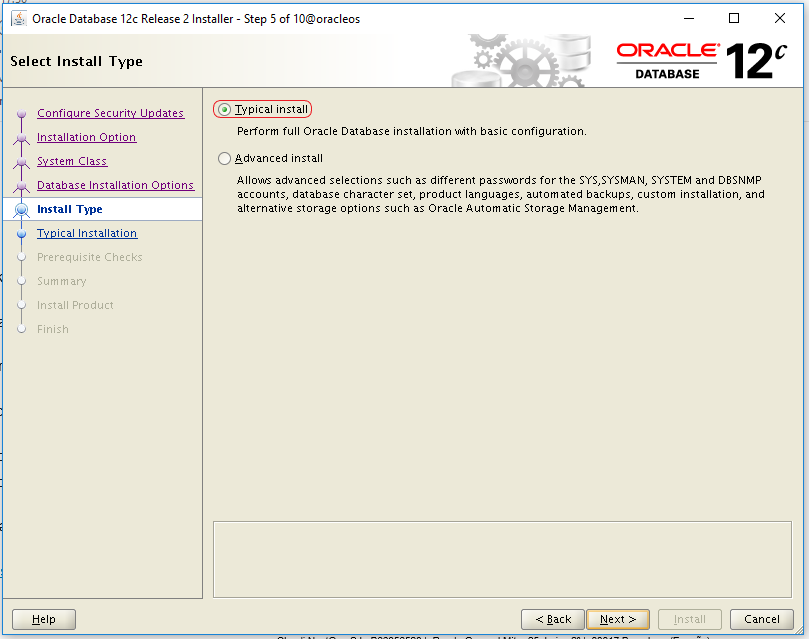
Task: Click the Typical Installation step marker dot
Action: [x=22, y=234]
